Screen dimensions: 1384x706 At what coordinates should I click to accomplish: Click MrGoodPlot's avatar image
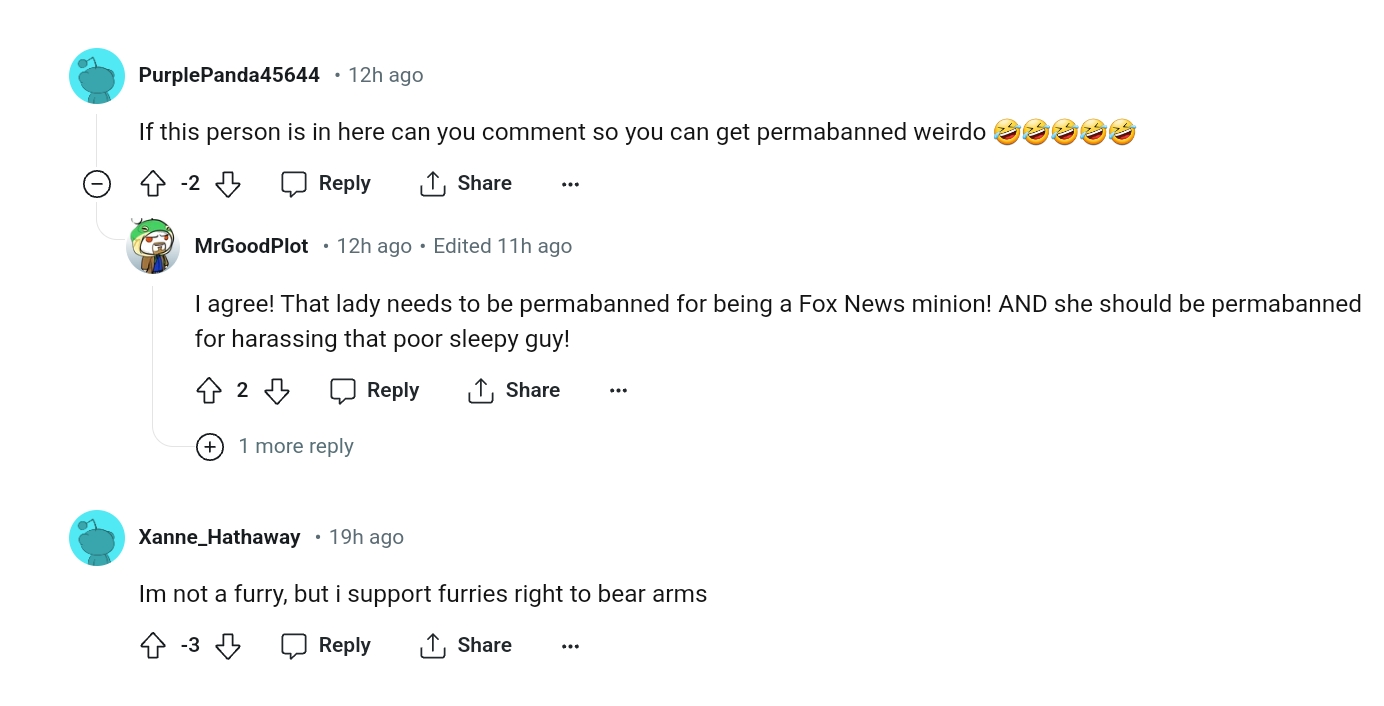tap(153, 246)
